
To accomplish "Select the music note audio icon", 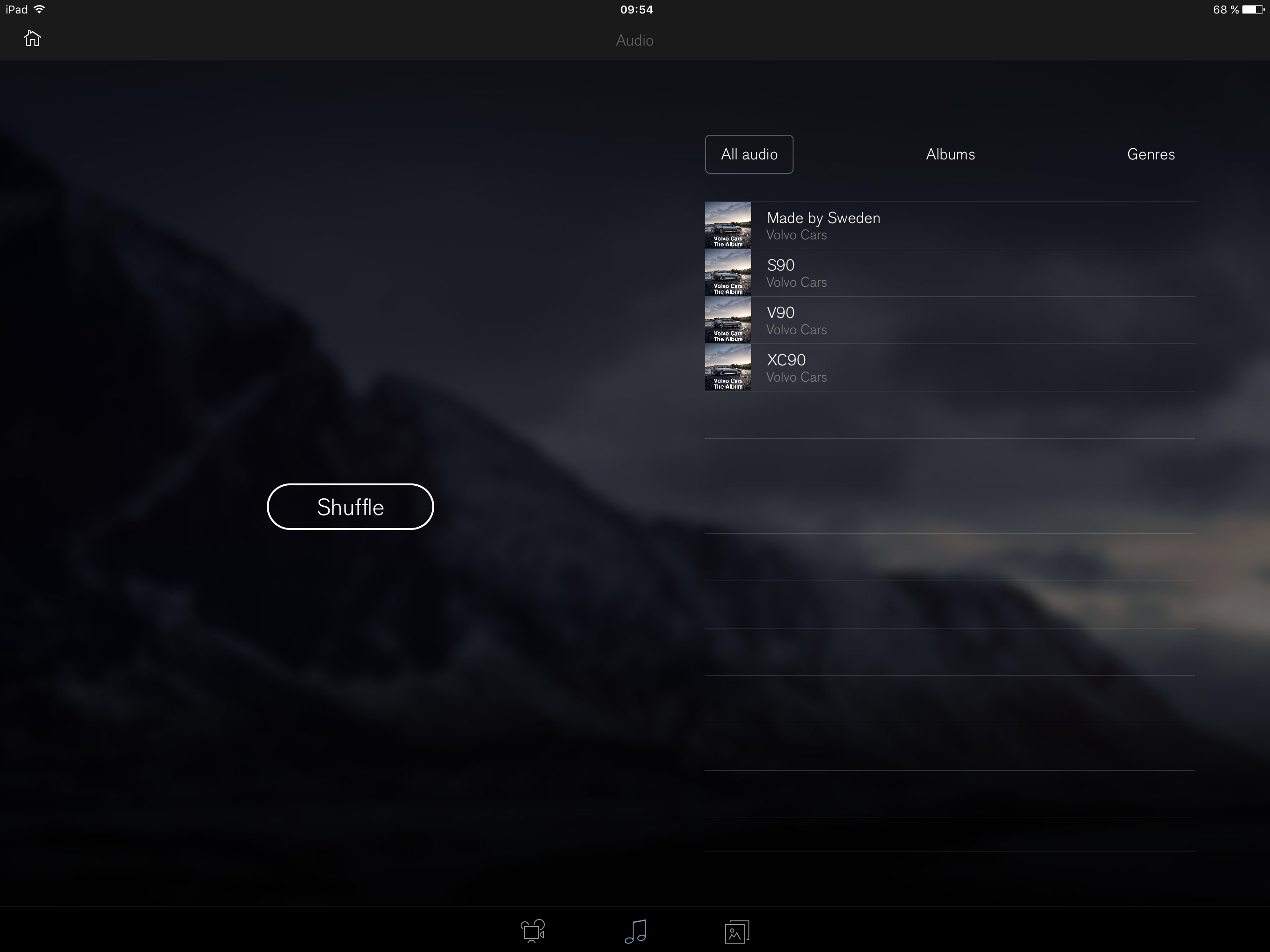I will [x=635, y=932].
